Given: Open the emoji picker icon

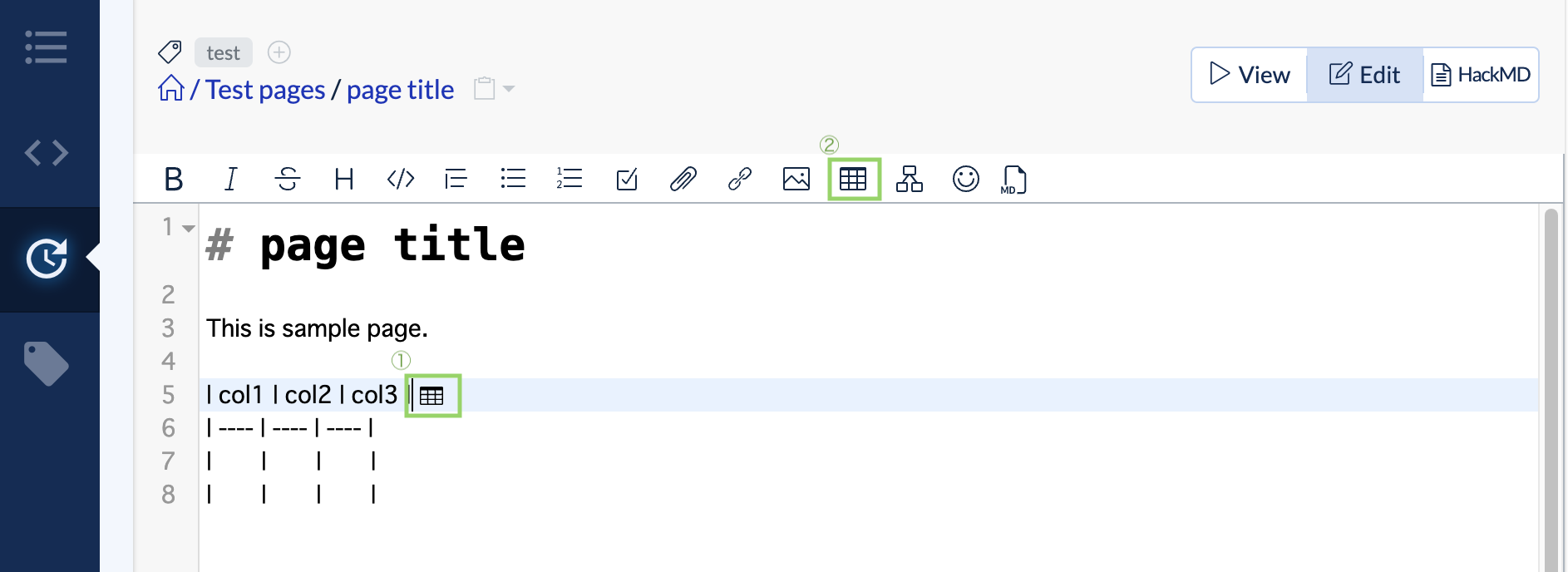Looking at the screenshot, I should click(x=965, y=179).
